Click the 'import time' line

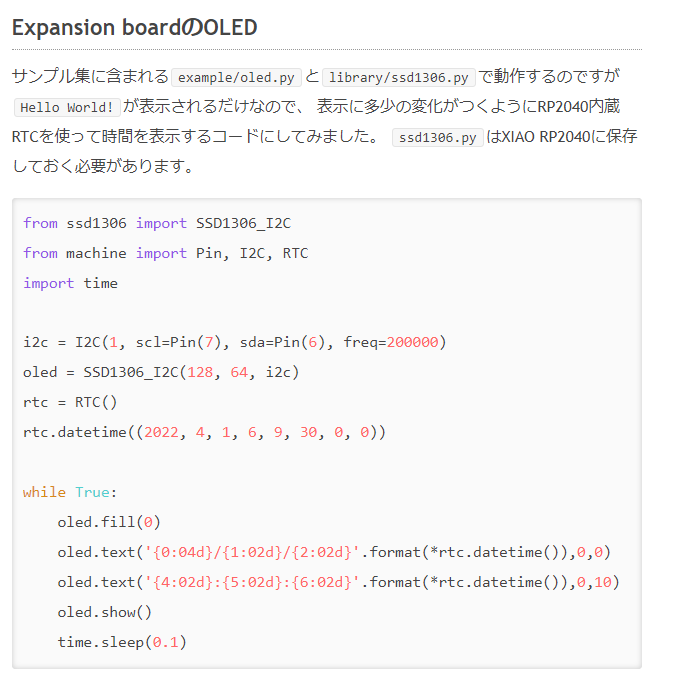point(70,284)
